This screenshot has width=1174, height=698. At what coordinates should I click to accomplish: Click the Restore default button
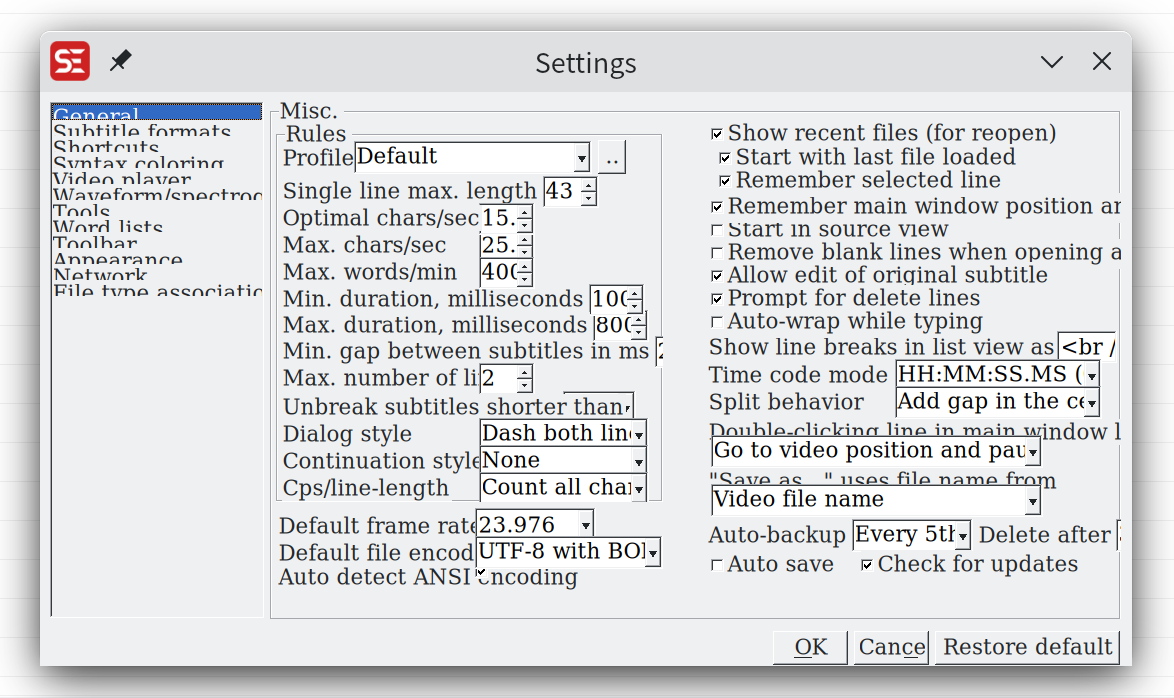pos(1026,647)
